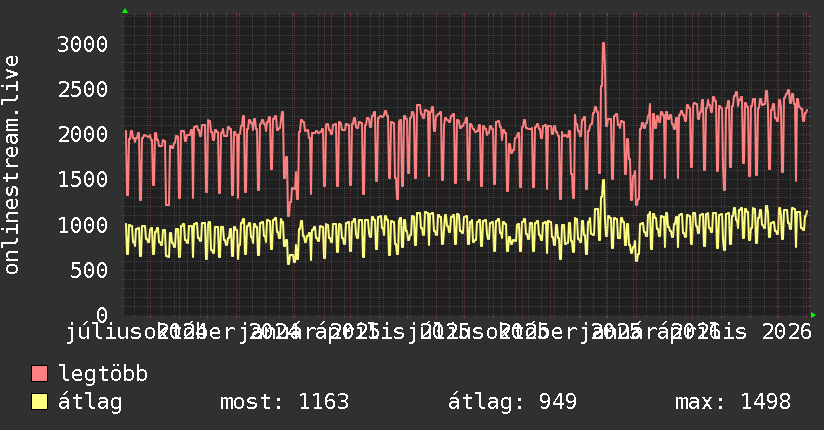Click the 2026 label at x-axis end
This screenshot has height=430, width=824.
[787, 332]
